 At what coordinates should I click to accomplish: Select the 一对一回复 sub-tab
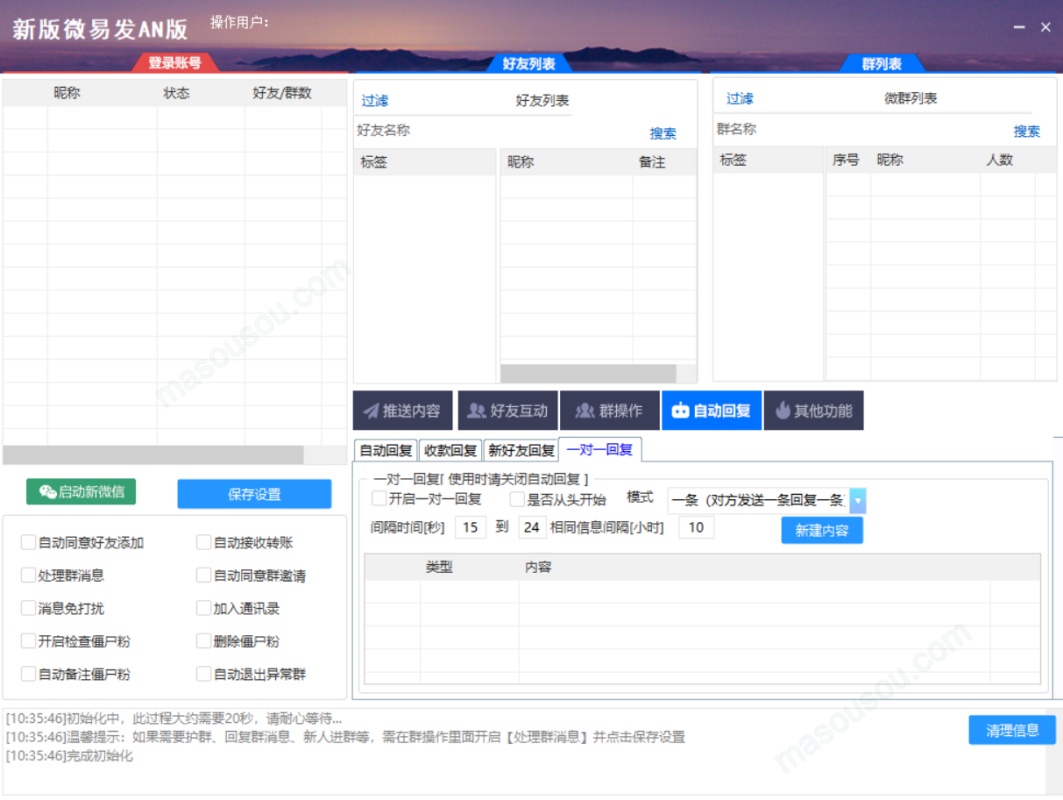pos(599,449)
